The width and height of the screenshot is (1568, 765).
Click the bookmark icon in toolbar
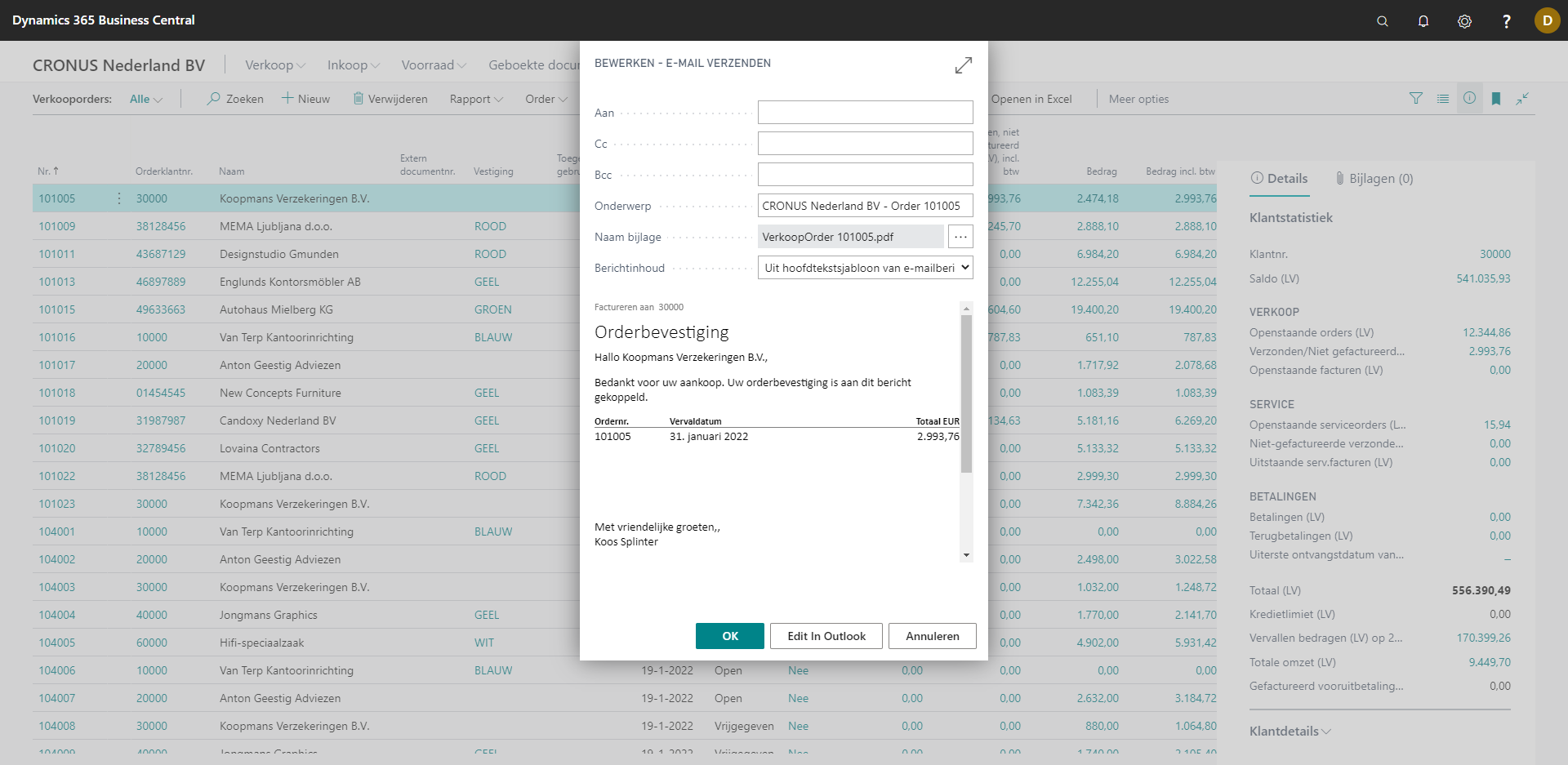click(1496, 99)
